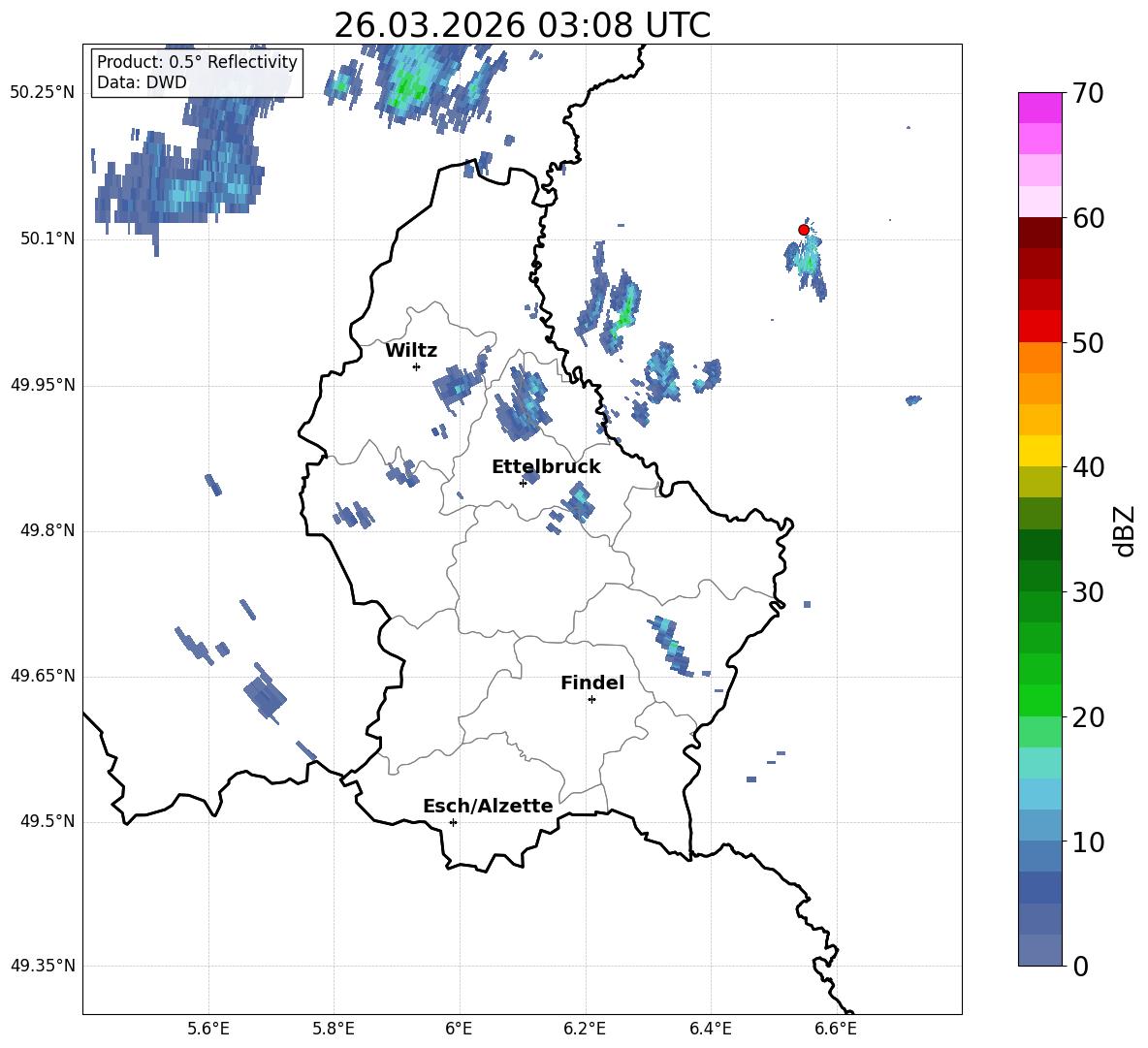Select the Ettelbruck city label
This screenshot has width=1148, height=1048.
[546, 467]
